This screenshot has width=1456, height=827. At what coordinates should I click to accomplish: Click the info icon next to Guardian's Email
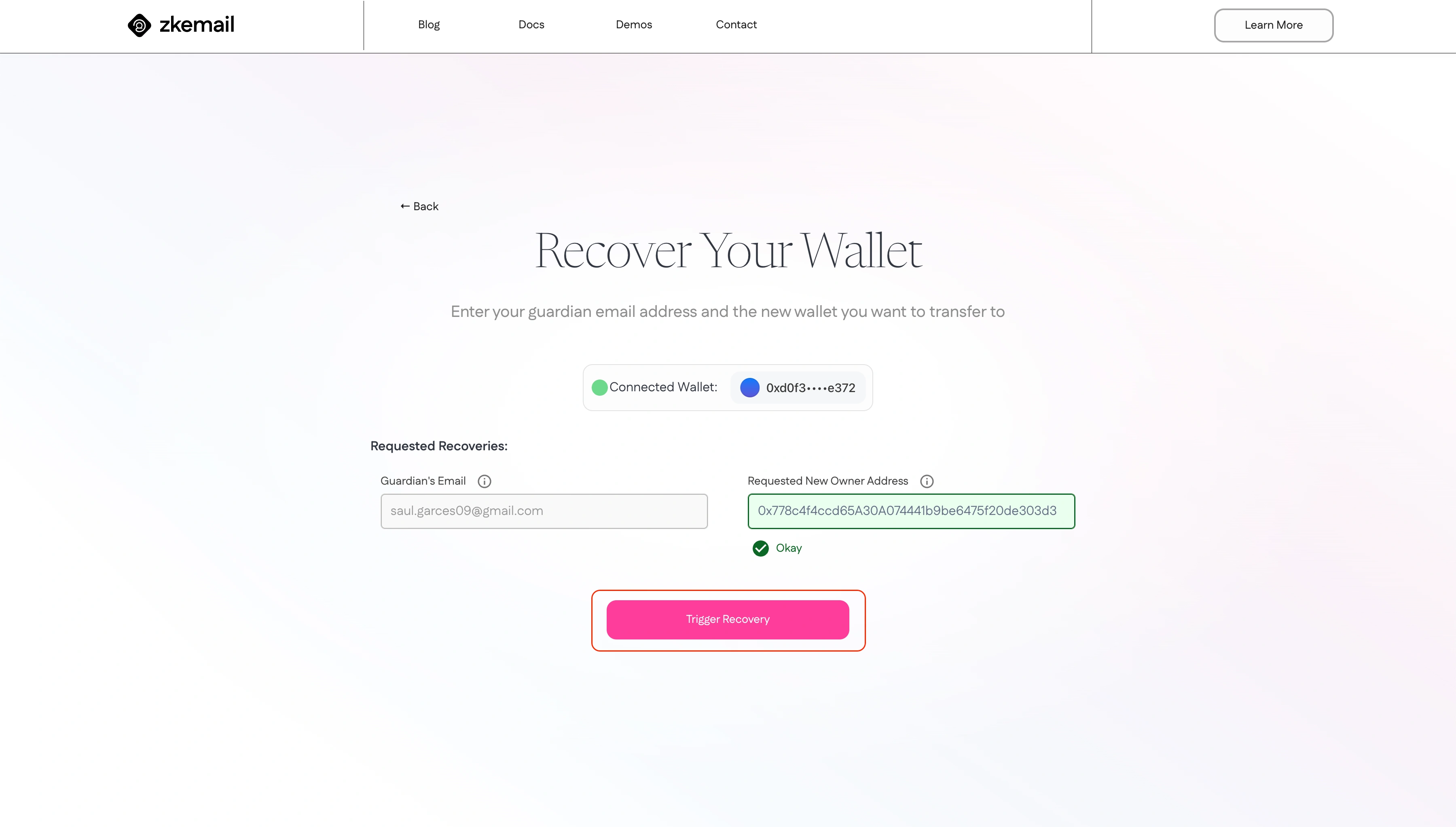(x=484, y=481)
